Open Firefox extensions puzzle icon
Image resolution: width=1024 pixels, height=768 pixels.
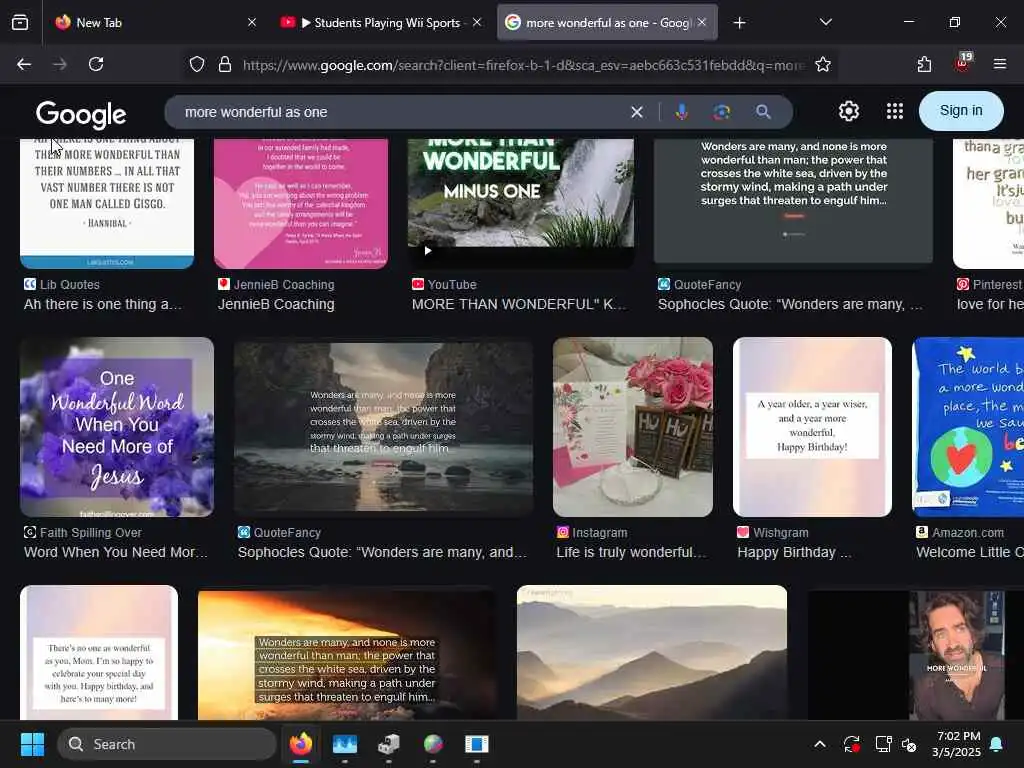pos(924,64)
